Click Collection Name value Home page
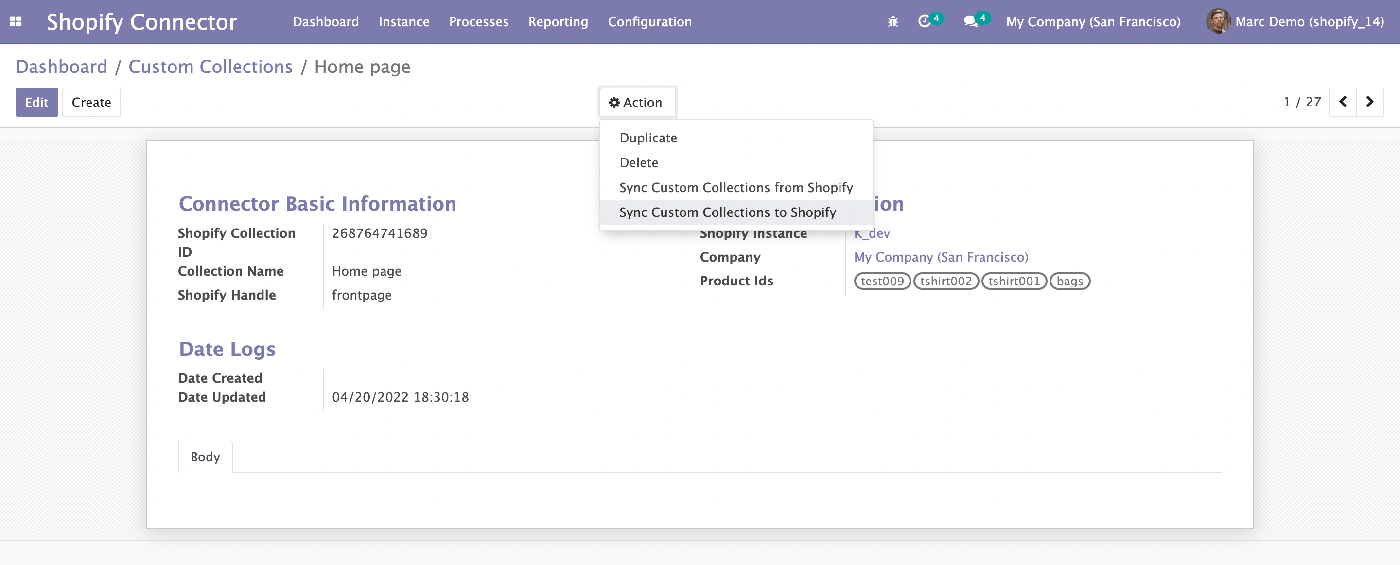This screenshot has width=1400, height=565. coord(367,271)
